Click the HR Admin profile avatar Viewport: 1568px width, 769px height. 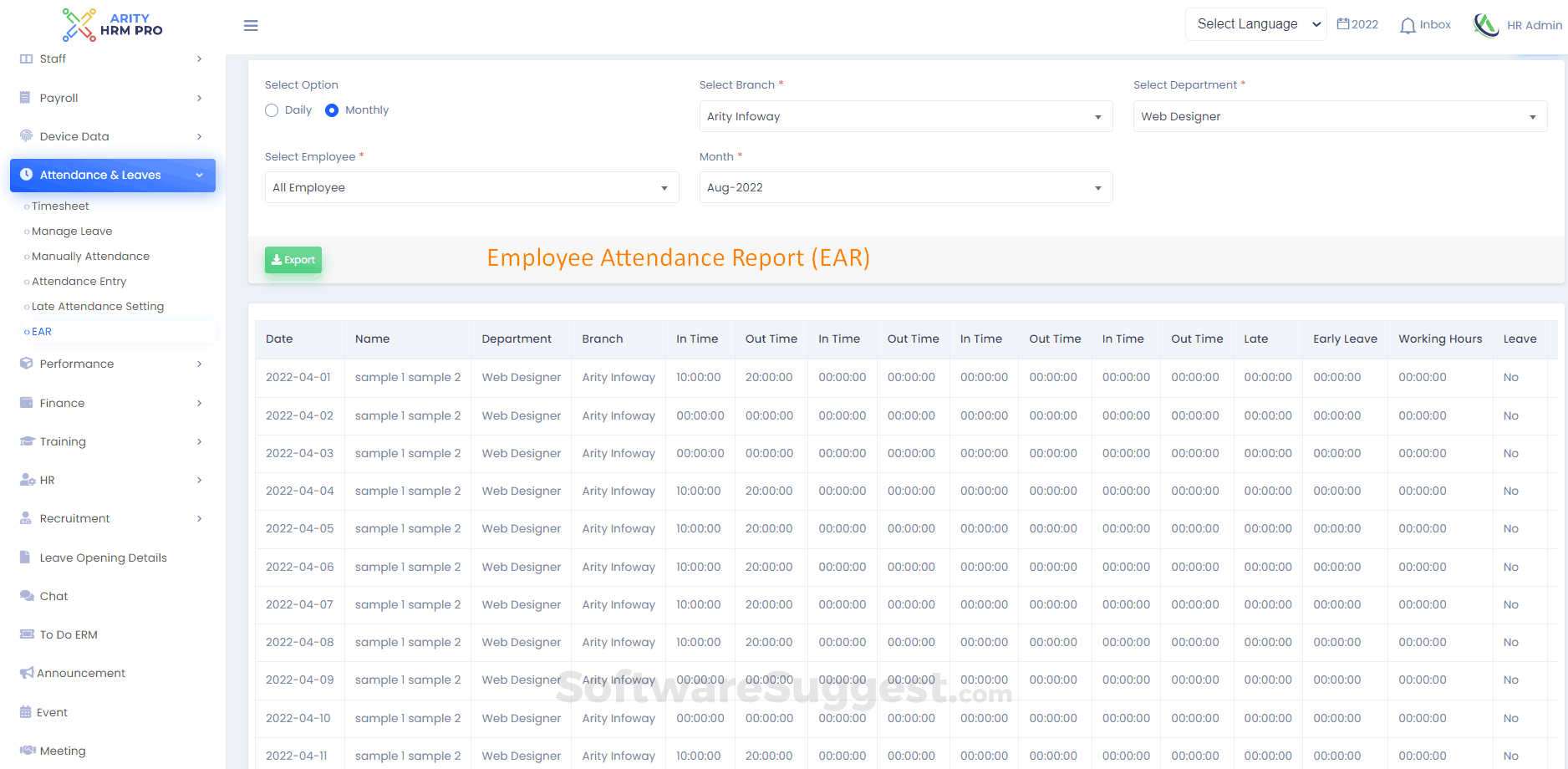pyautogui.click(x=1487, y=24)
